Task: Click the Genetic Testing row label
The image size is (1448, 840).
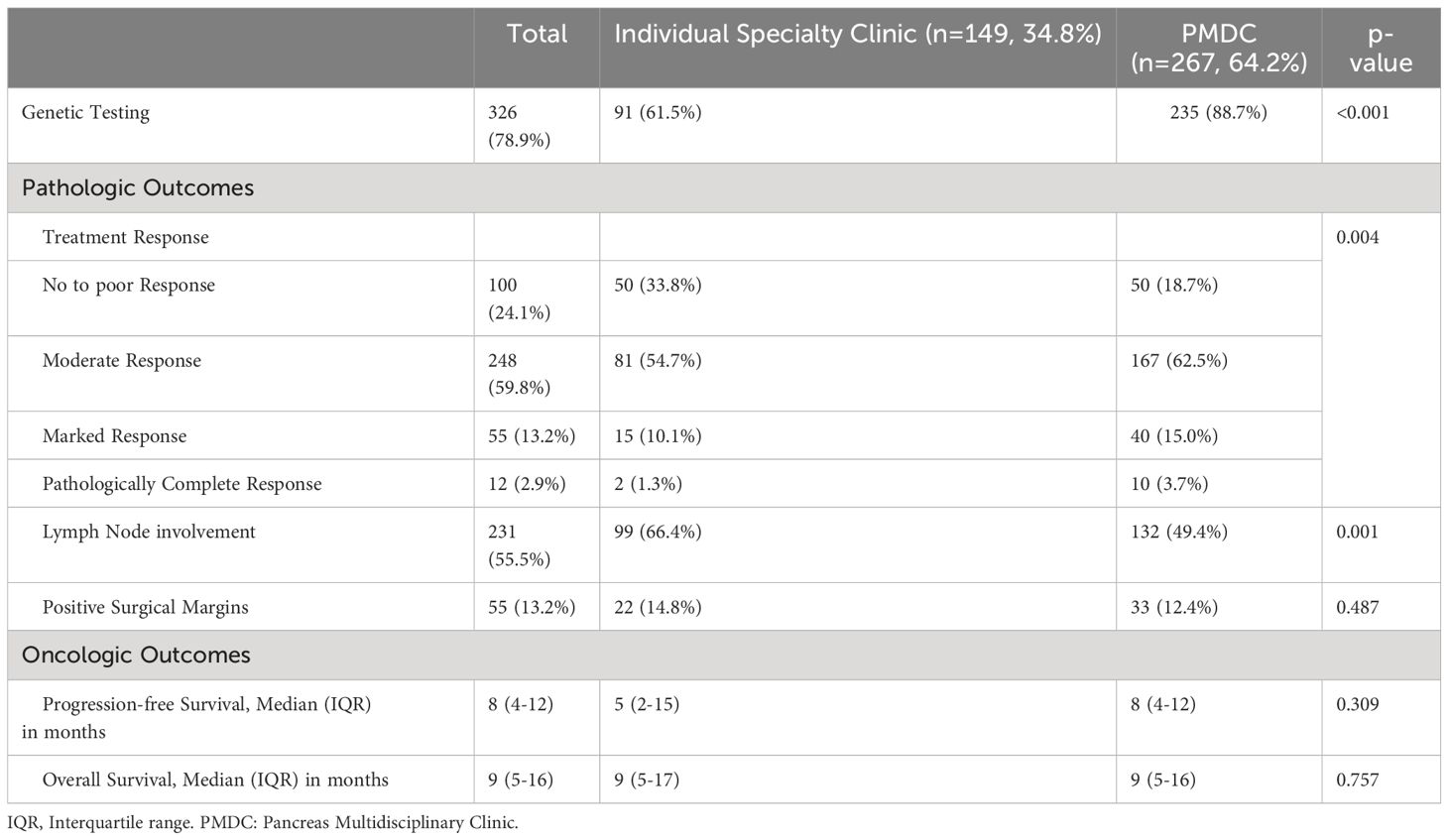Action: click(85, 113)
